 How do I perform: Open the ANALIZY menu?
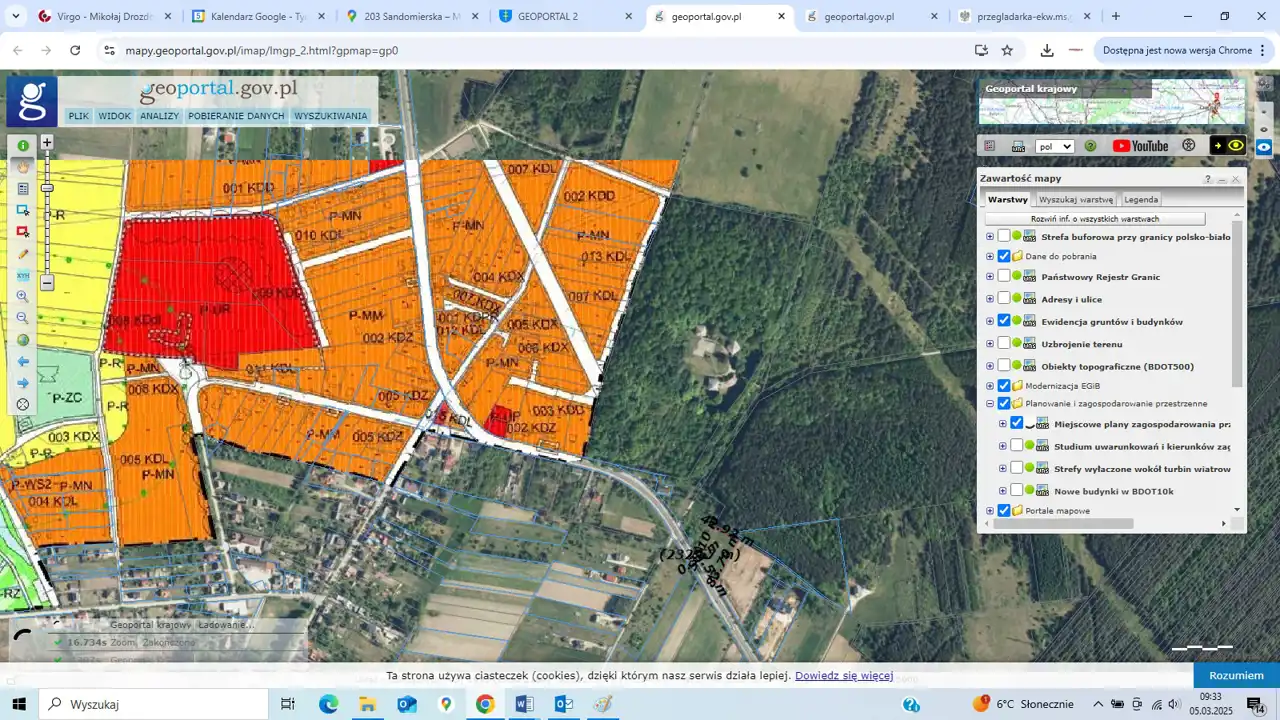(x=159, y=116)
